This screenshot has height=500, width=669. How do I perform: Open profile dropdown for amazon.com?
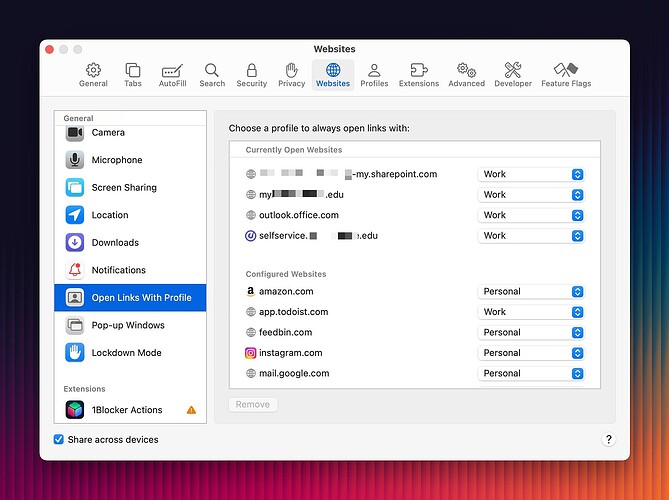pyautogui.click(x=530, y=292)
